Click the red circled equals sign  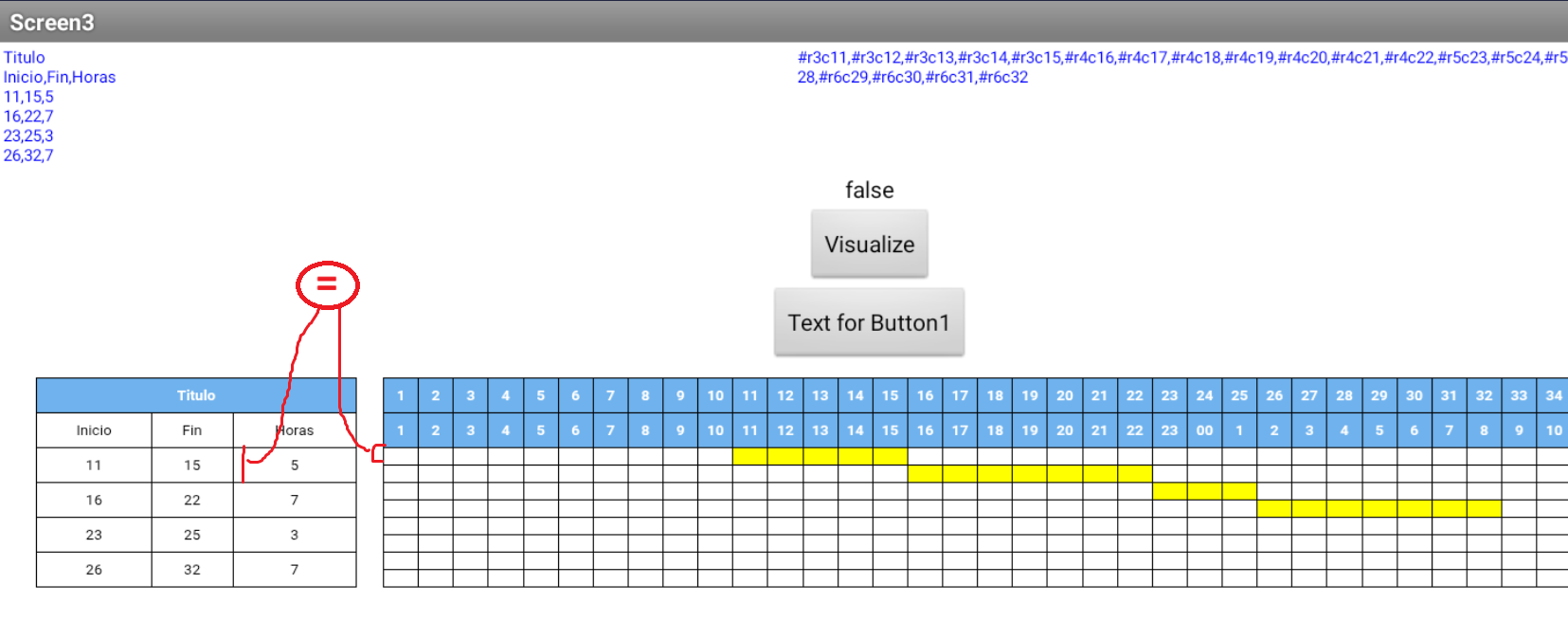[327, 283]
